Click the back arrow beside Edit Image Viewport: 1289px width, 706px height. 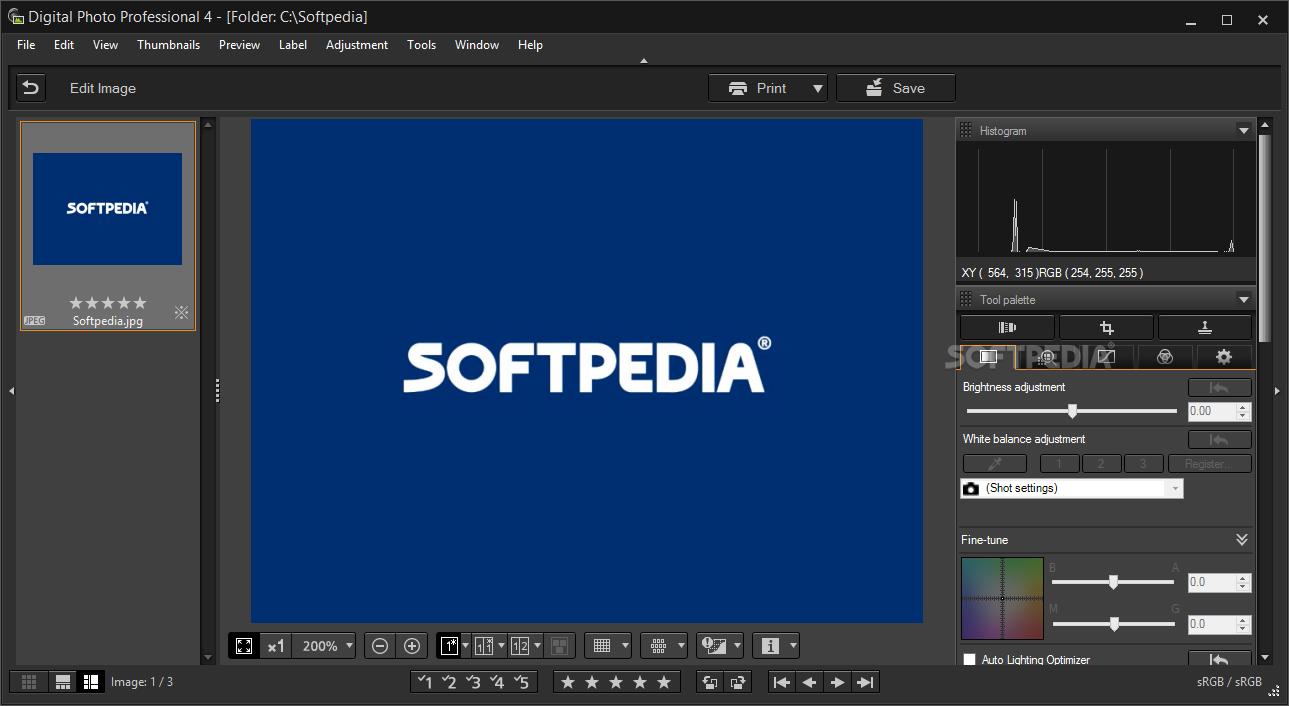[31, 88]
